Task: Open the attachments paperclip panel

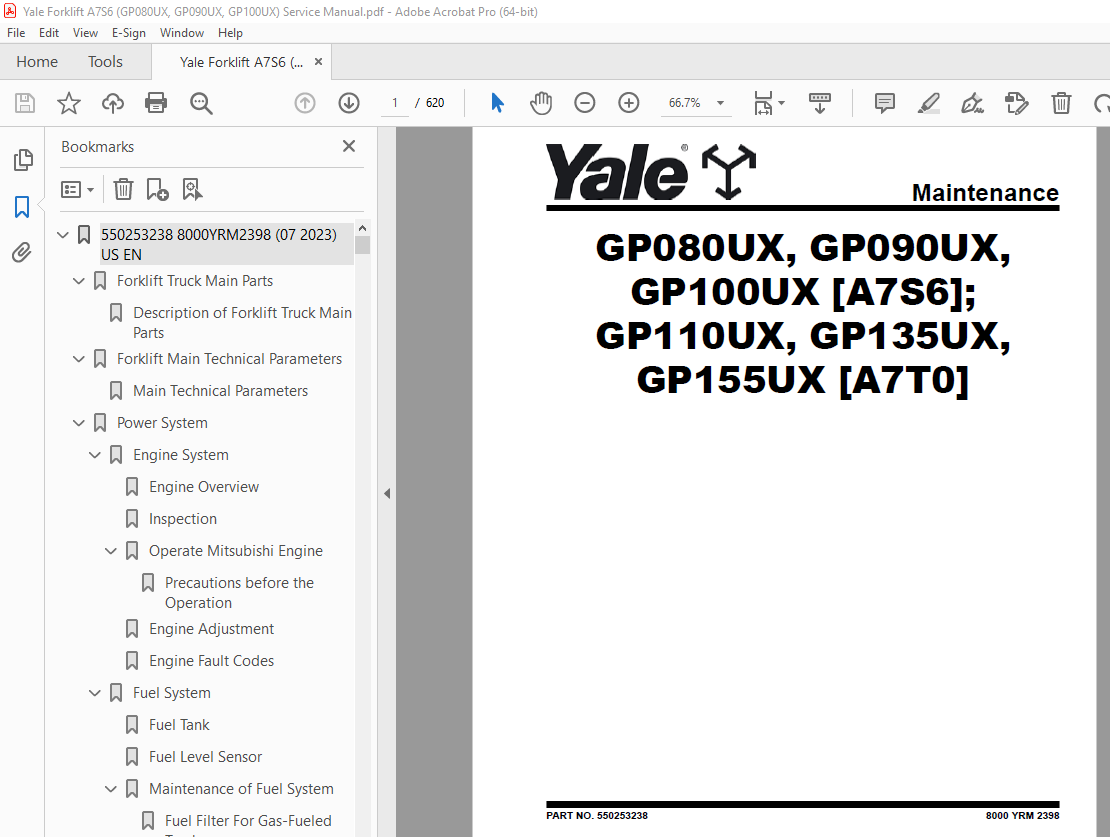Action: tap(22, 252)
